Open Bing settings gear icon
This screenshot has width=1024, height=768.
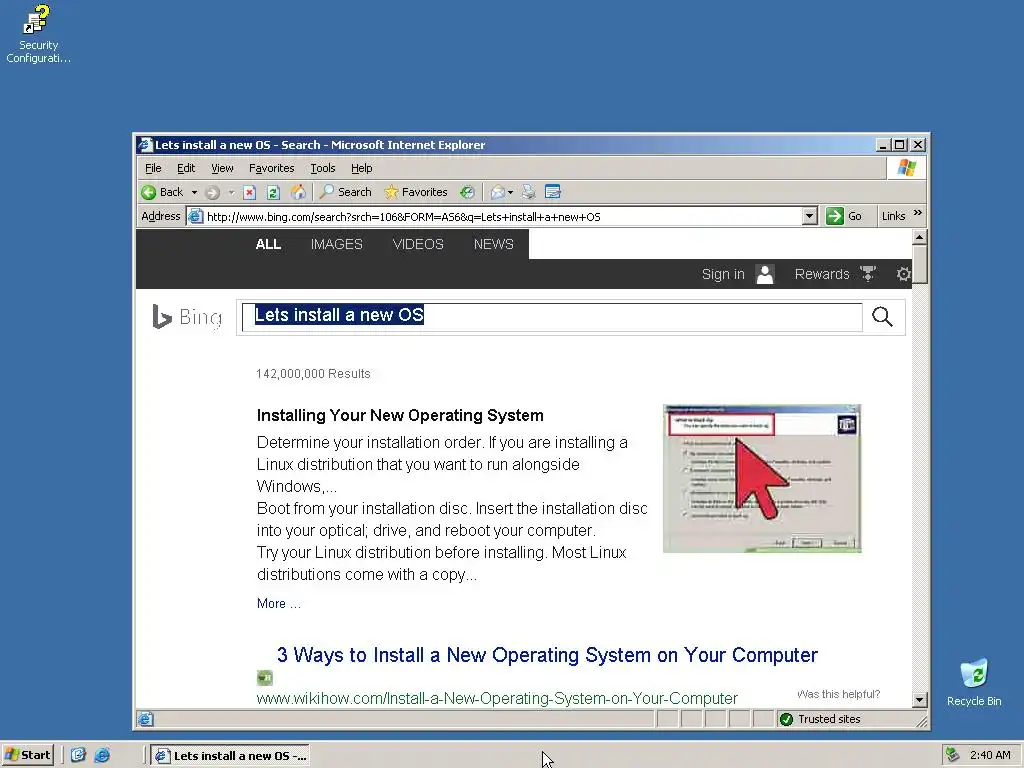(903, 274)
